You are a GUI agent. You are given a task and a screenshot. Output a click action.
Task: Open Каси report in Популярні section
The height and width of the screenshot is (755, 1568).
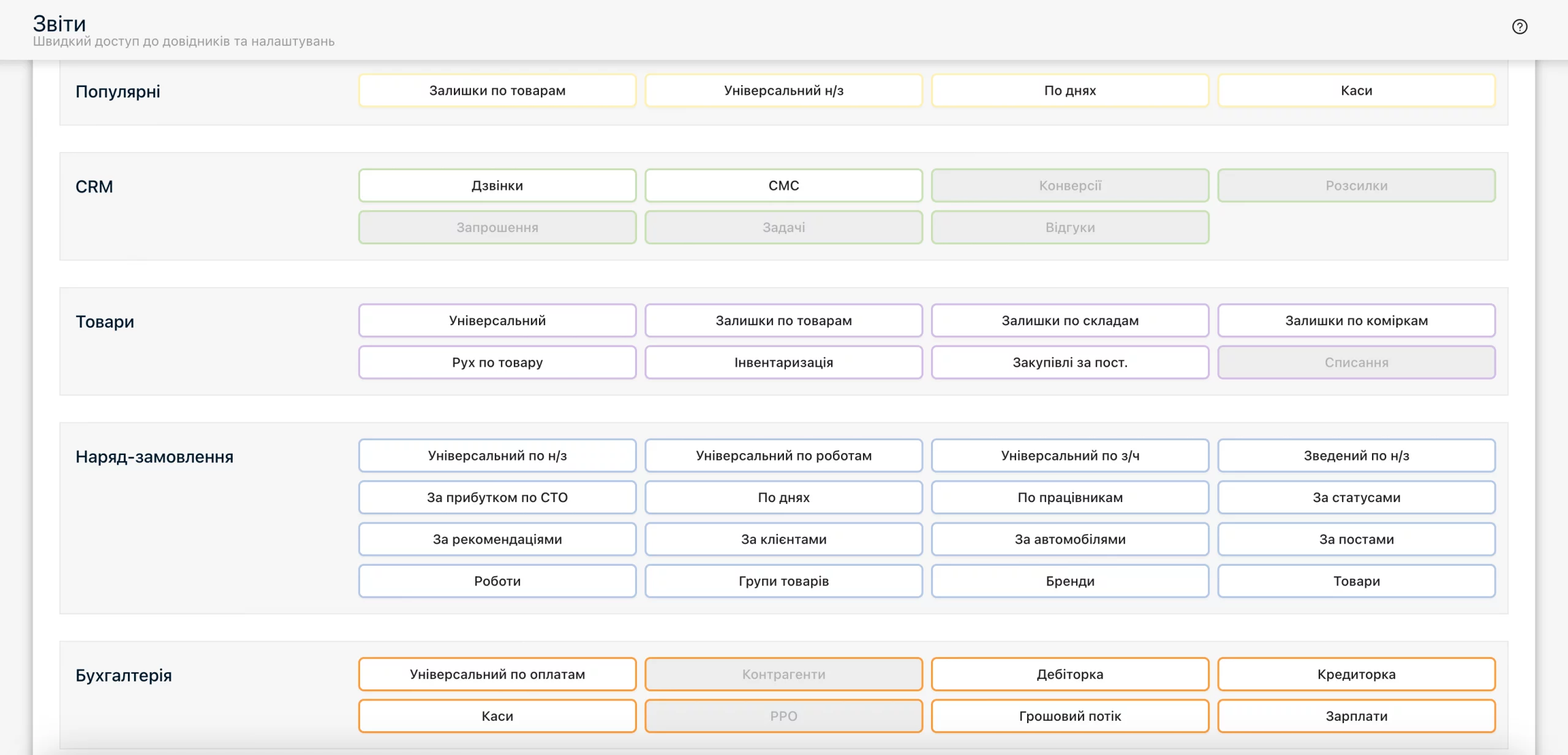point(1357,91)
